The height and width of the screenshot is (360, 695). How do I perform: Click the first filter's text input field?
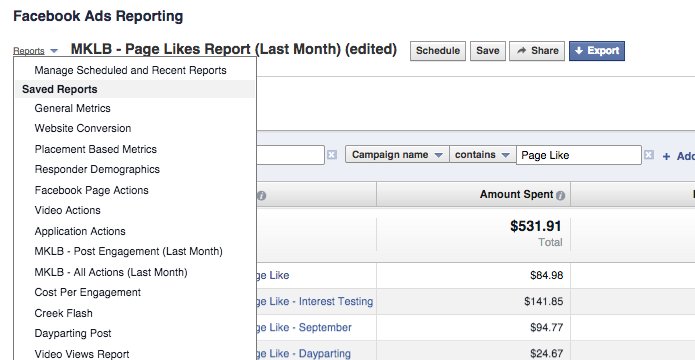tap(290, 155)
